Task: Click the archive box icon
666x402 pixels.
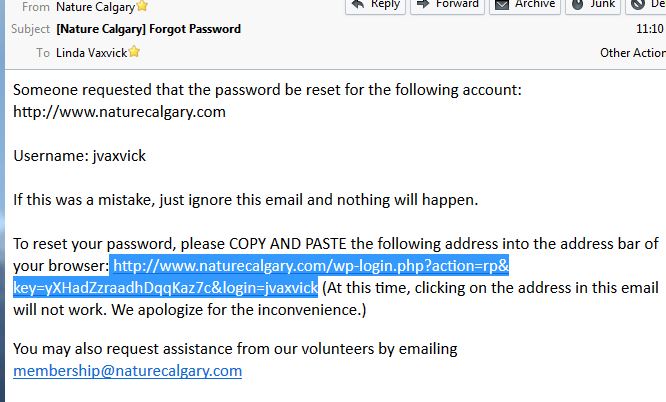Action: (x=502, y=5)
